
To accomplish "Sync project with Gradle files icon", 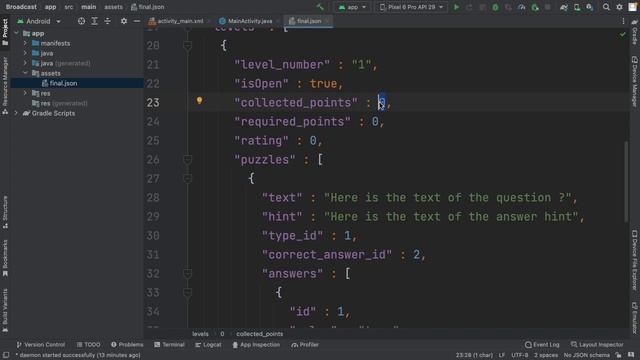I will [564, 7].
